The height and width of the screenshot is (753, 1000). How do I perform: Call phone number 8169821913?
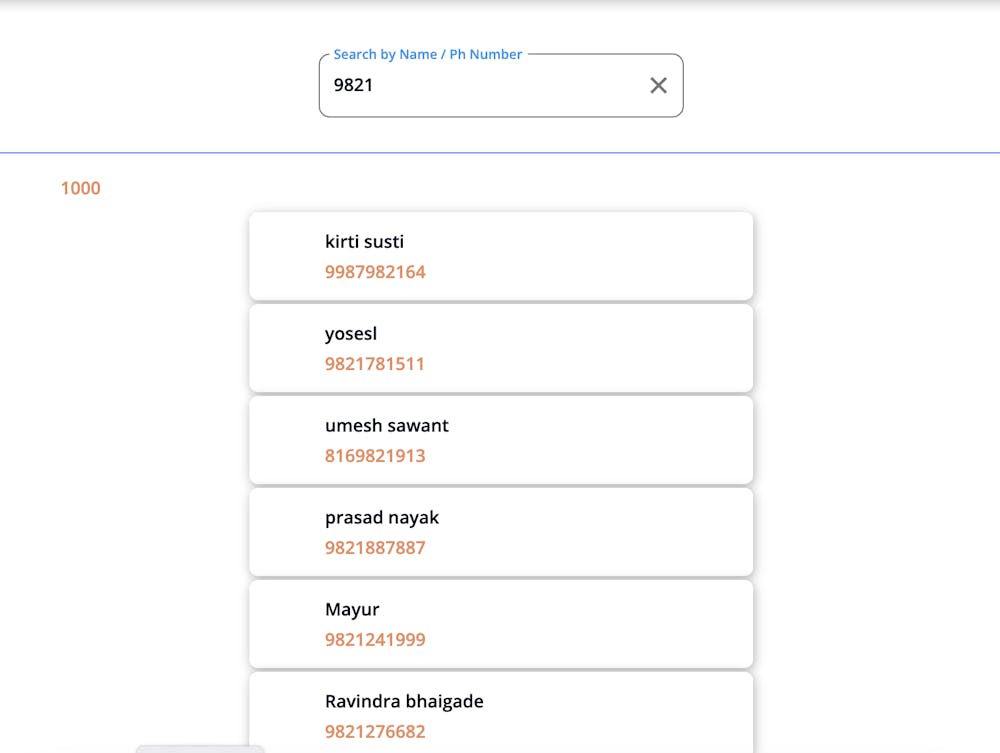(x=375, y=455)
